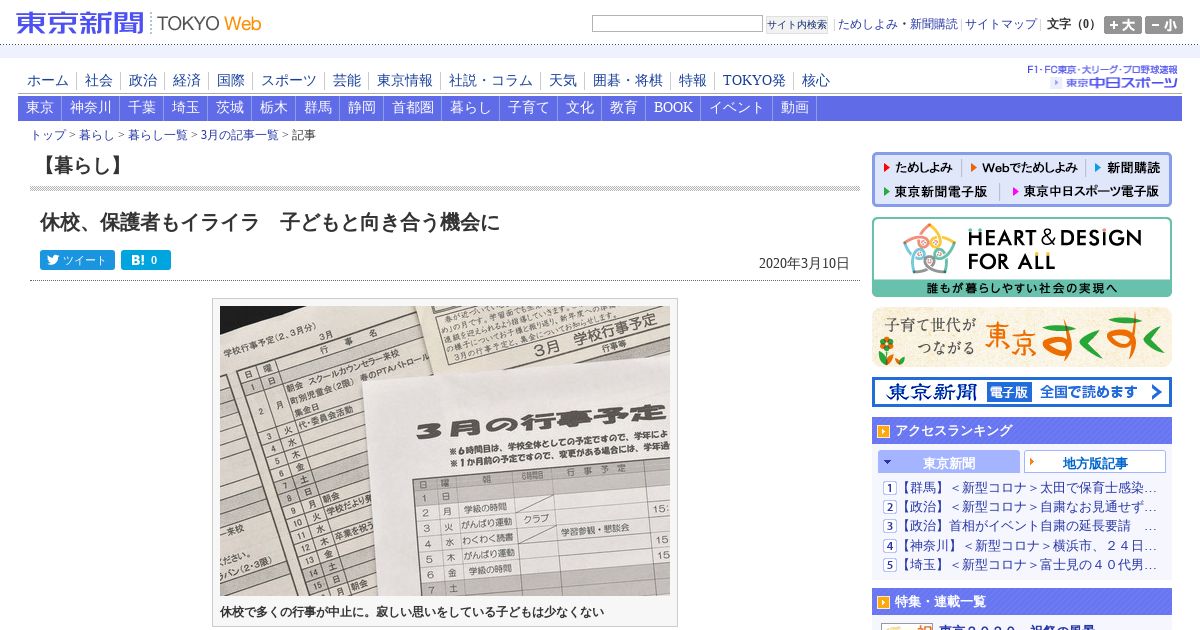This screenshot has height=630, width=1200.
Task: Select イベント in sub-navigation bar
Action: [x=737, y=108]
